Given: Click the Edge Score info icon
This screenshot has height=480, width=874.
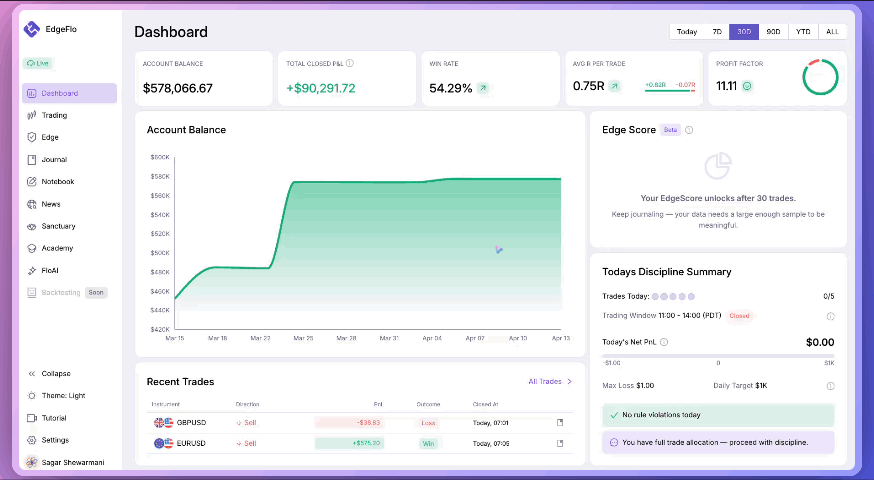Looking at the screenshot, I should [689, 130].
